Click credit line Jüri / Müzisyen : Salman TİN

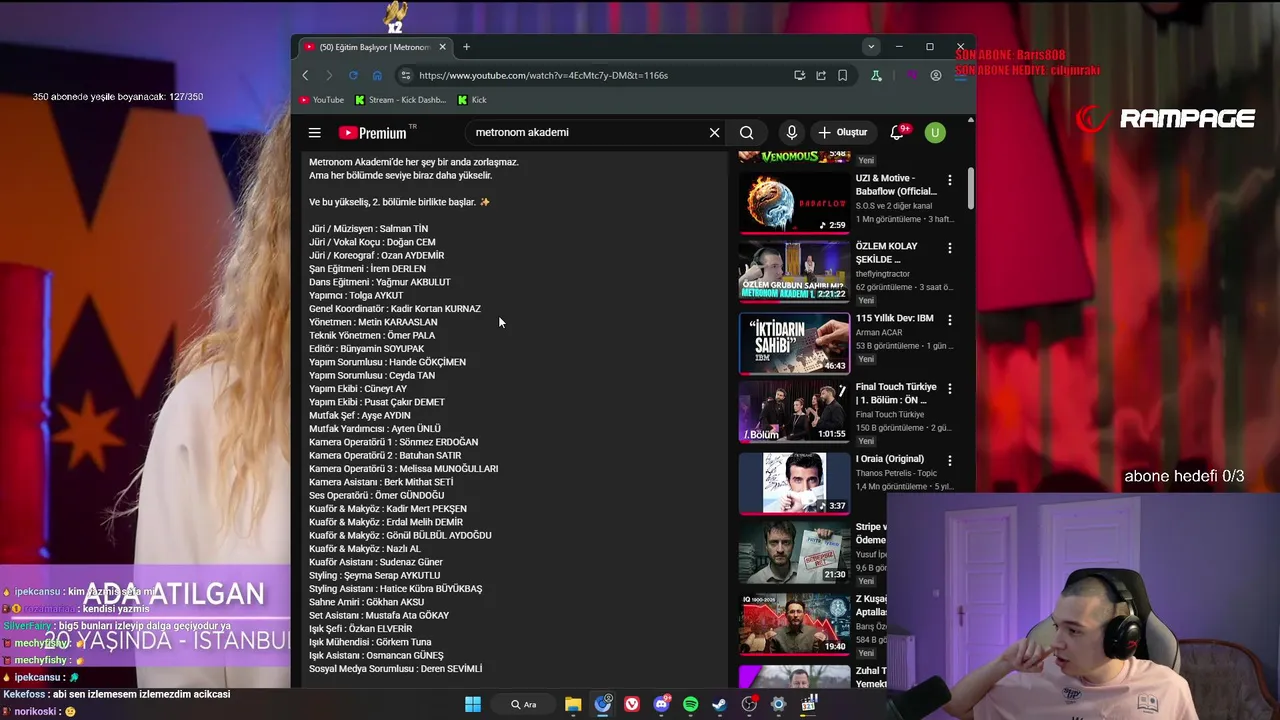pos(368,228)
